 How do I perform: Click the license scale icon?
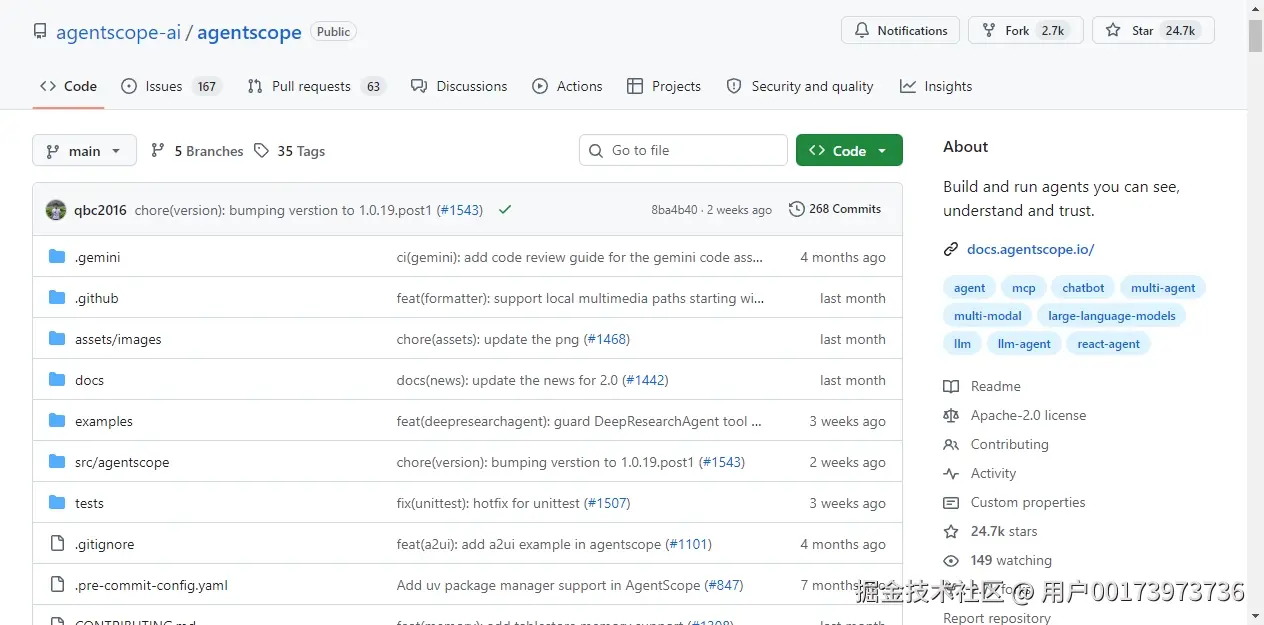[x=951, y=415]
